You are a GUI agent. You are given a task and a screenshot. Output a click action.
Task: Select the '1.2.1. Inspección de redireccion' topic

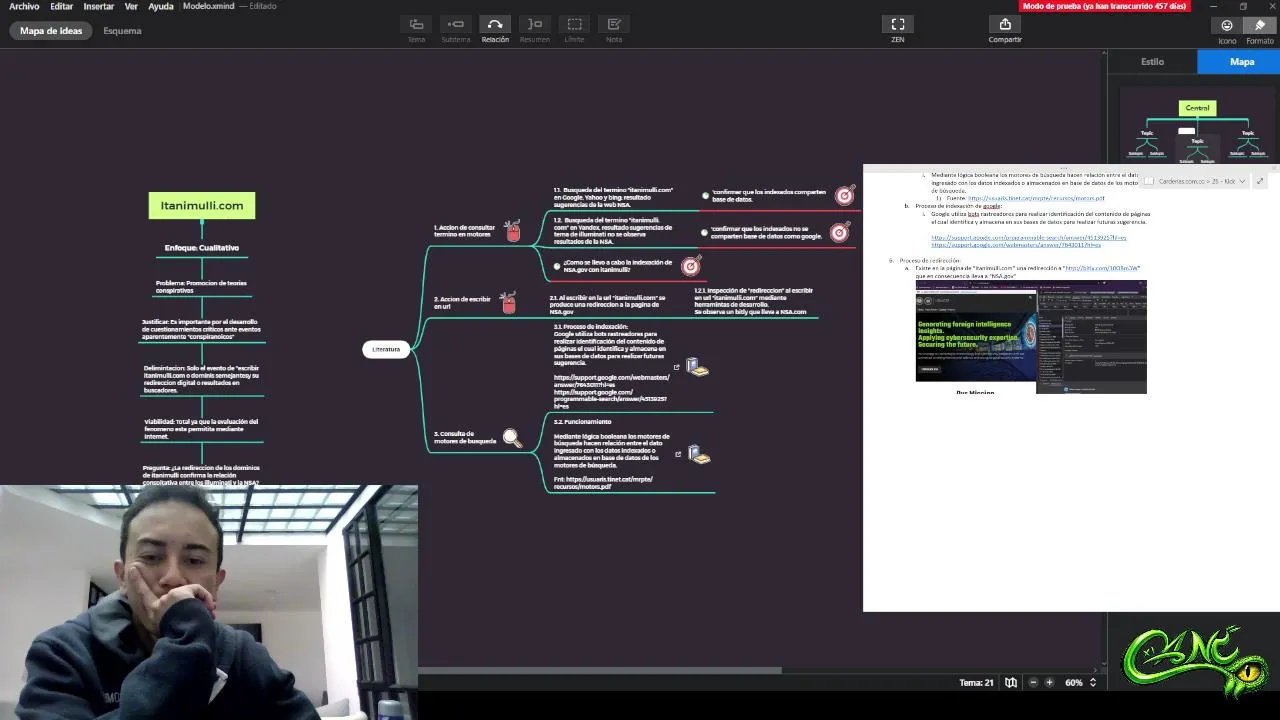(x=753, y=301)
